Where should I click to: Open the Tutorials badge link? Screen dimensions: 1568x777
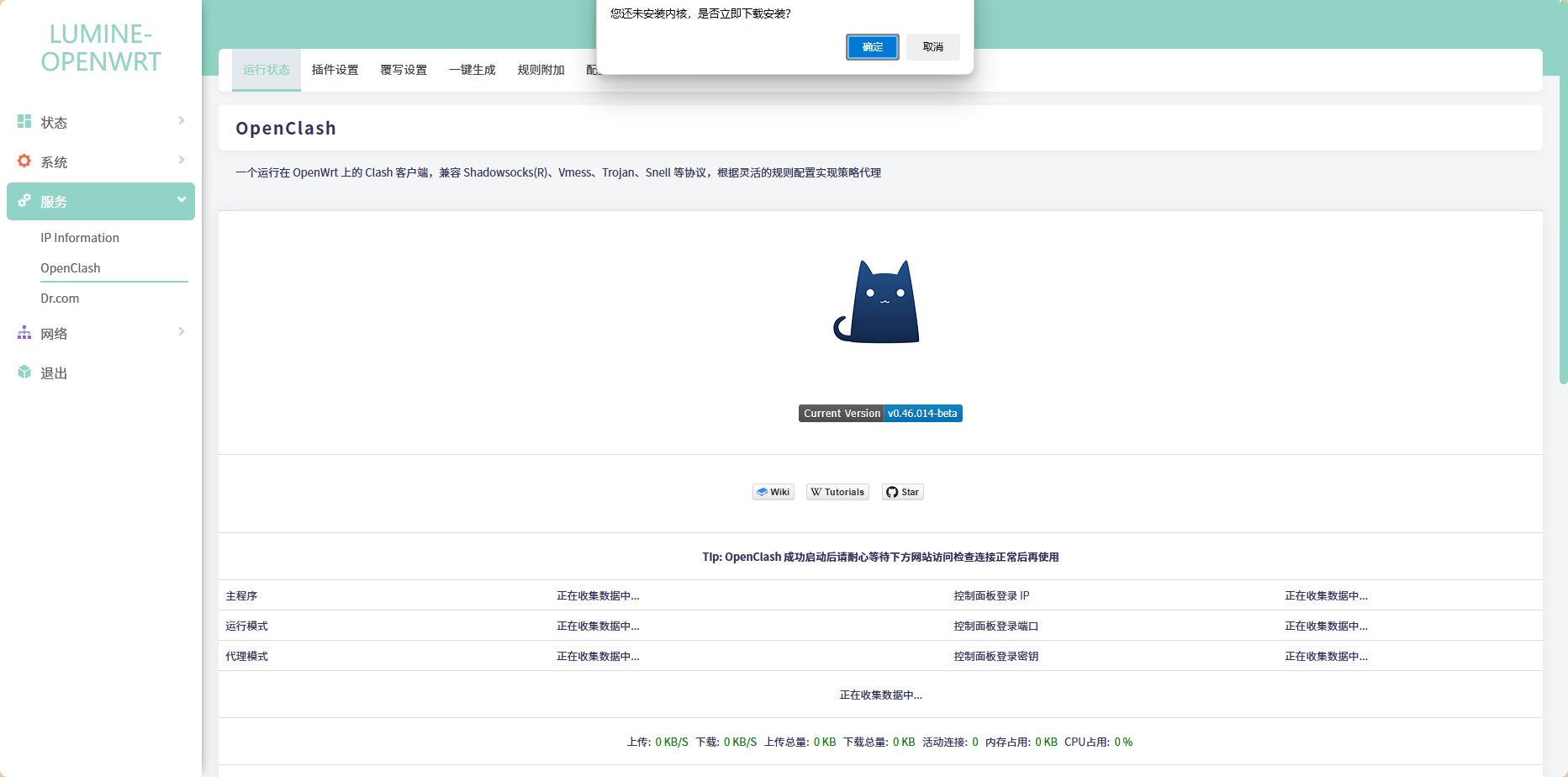tap(837, 492)
